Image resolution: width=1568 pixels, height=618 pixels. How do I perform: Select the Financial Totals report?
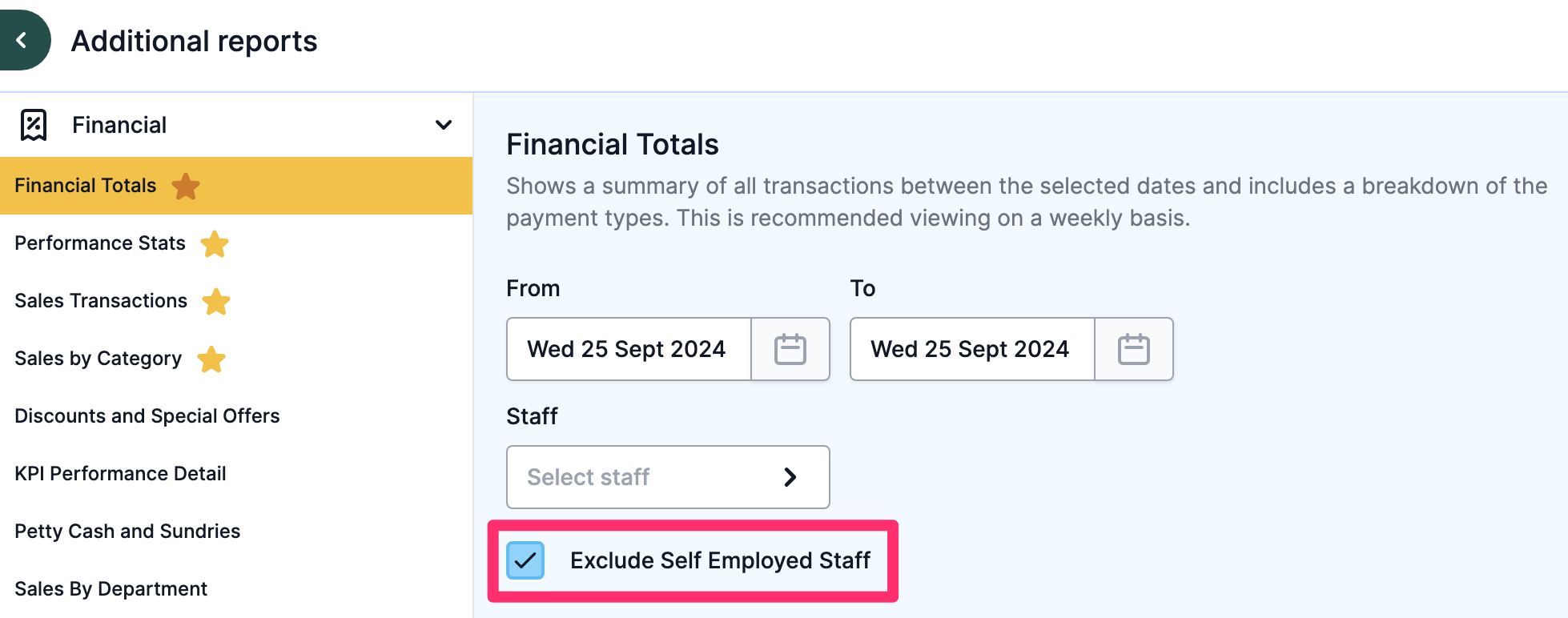[x=86, y=186]
